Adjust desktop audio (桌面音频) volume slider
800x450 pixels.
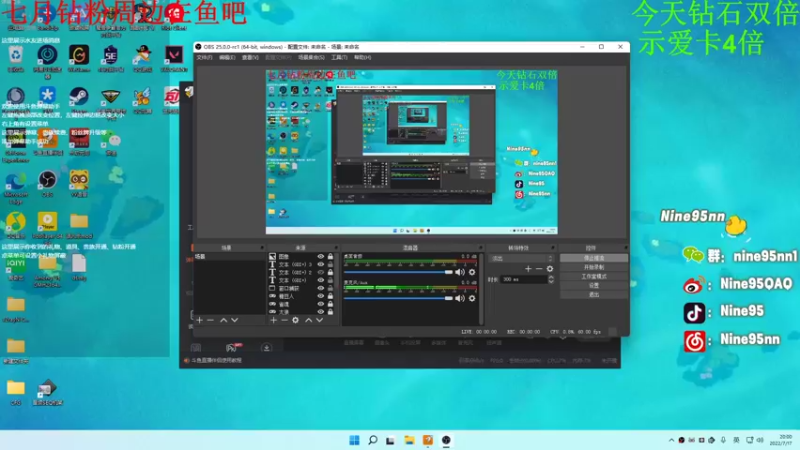398,272
